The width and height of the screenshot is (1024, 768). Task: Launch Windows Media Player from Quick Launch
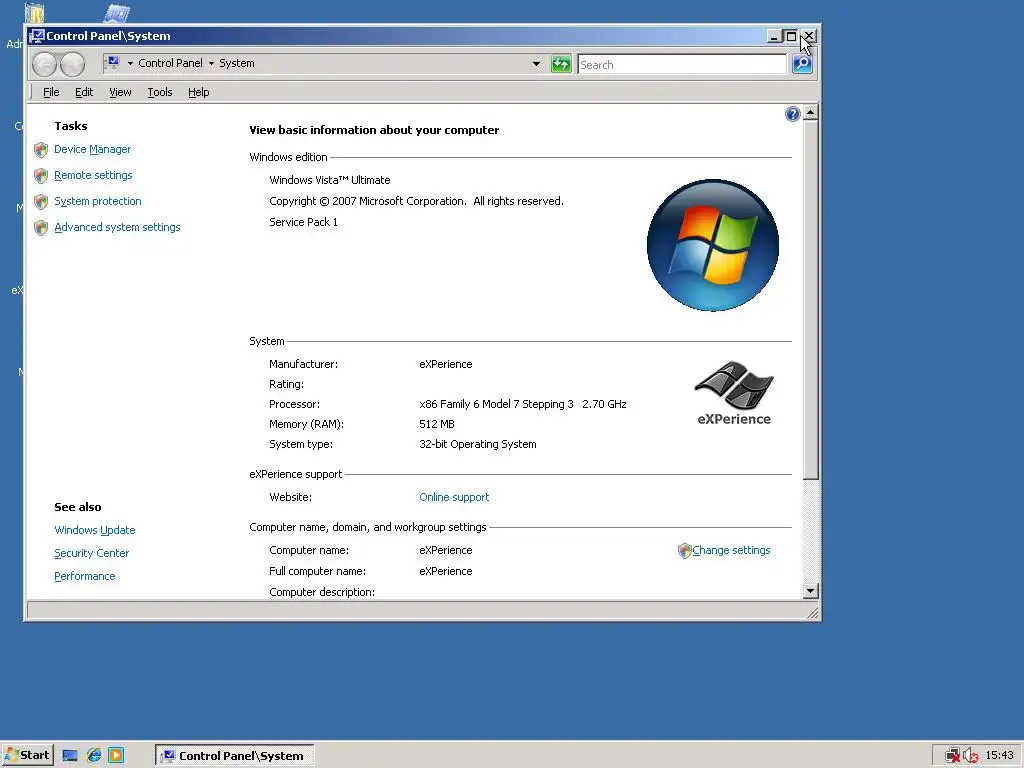pyautogui.click(x=116, y=756)
